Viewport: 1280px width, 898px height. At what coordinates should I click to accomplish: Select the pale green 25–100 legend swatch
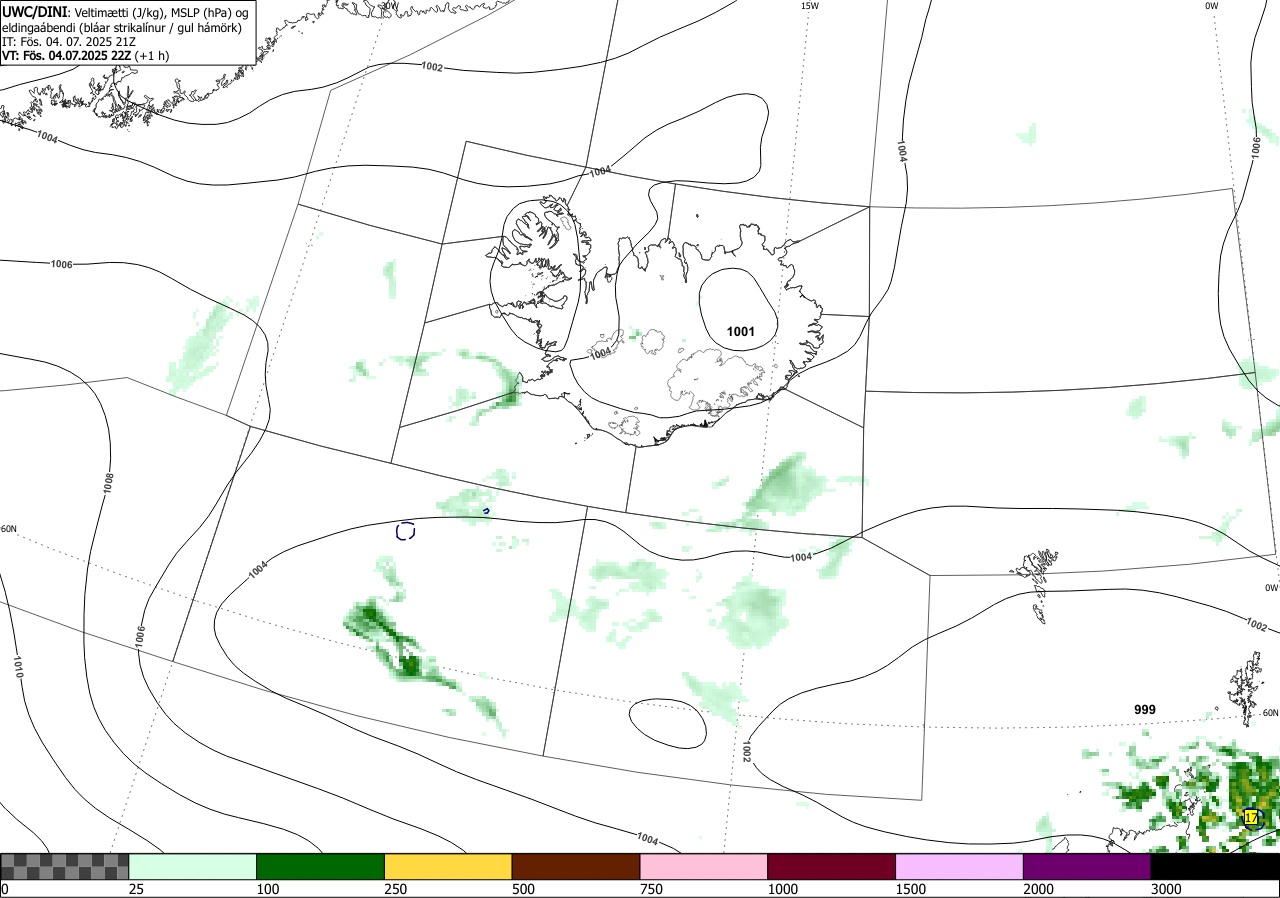click(193, 866)
